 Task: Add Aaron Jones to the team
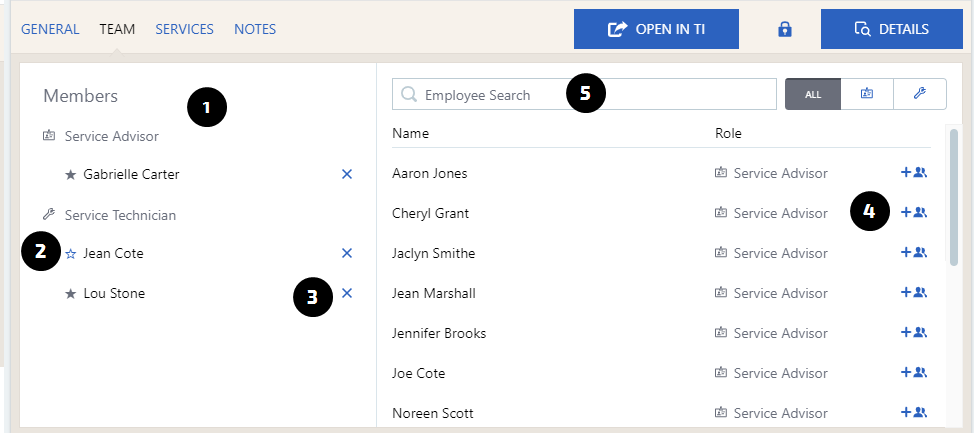point(914,173)
